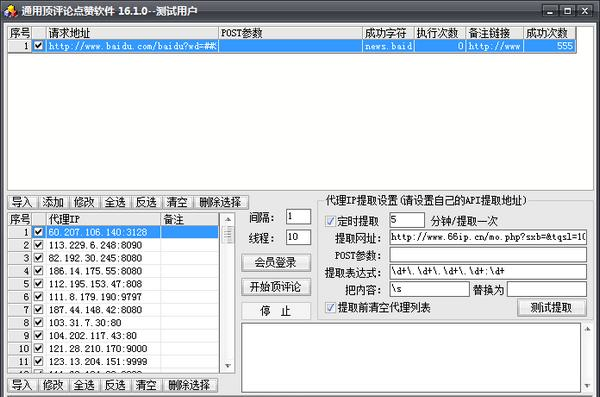Toggle checkbox for proxy 60.207.106.140:3128
Screen dimensions: 600x397
38,232
